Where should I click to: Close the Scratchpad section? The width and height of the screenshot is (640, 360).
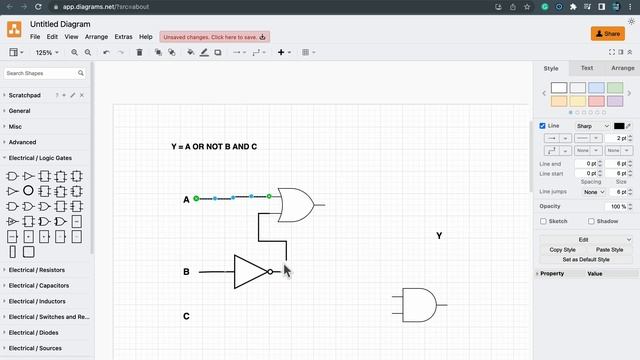point(82,95)
